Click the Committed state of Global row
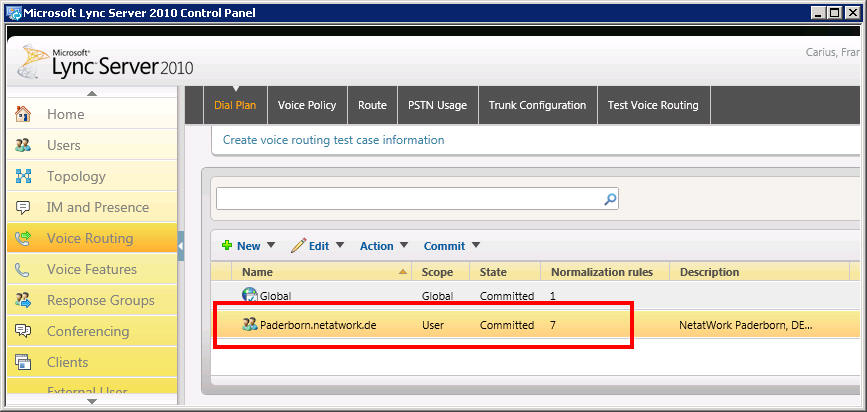Image resolution: width=867 pixels, height=412 pixels. click(506, 296)
